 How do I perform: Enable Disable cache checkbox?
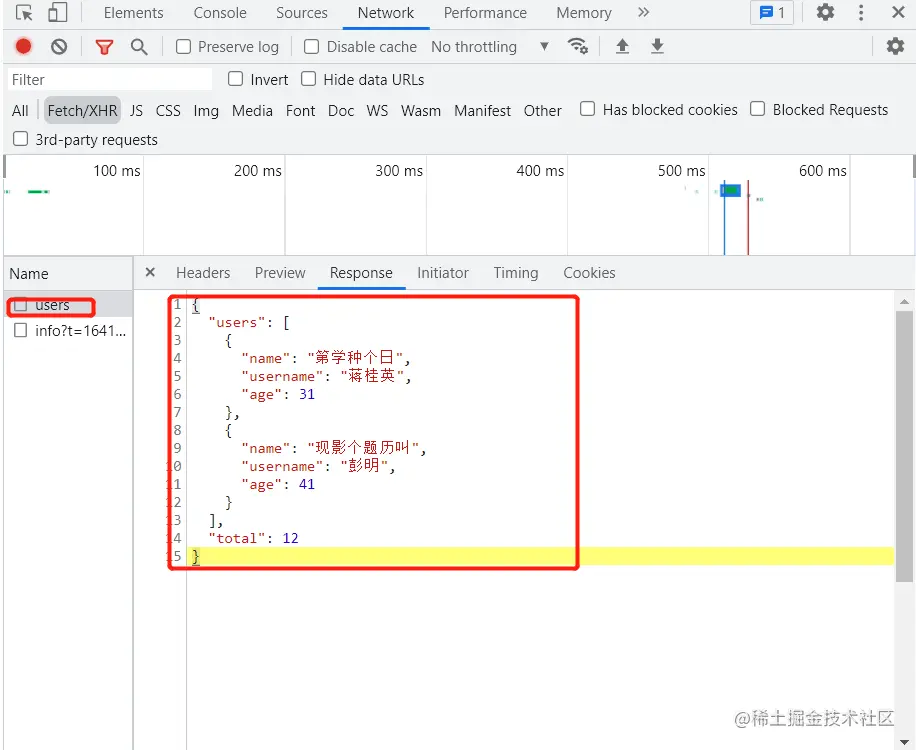pyautogui.click(x=311, y=47)
